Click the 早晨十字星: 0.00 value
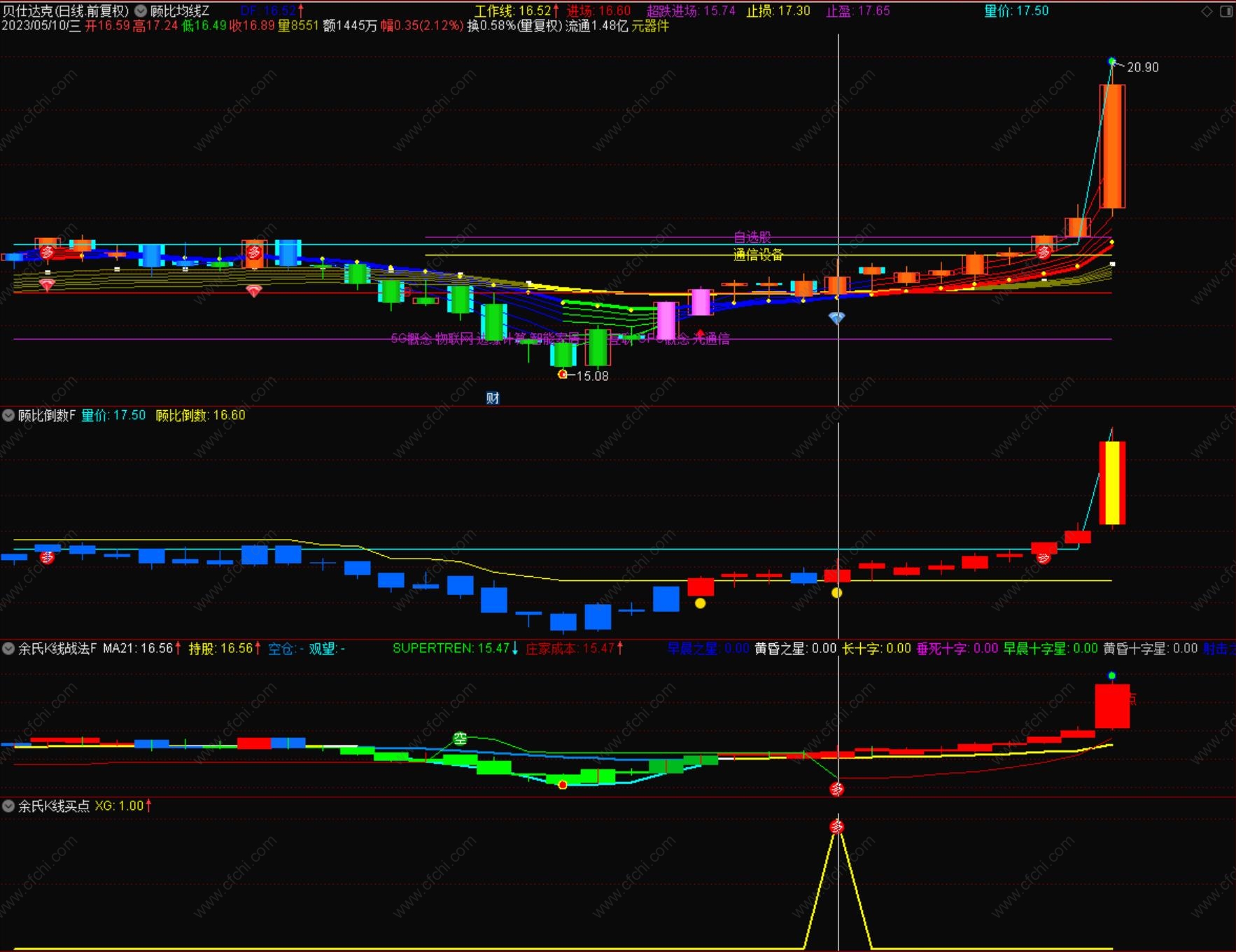This screenshot has width=1236, height=952. tap(1051, 648)
